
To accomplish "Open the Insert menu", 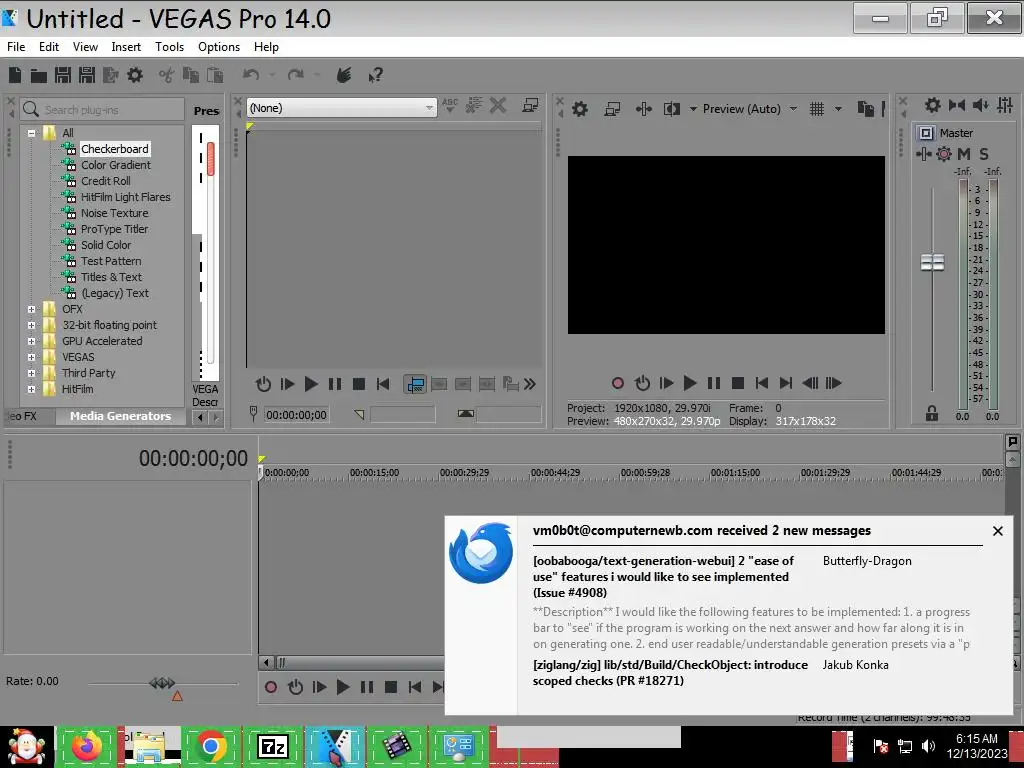I will [126, 47].
